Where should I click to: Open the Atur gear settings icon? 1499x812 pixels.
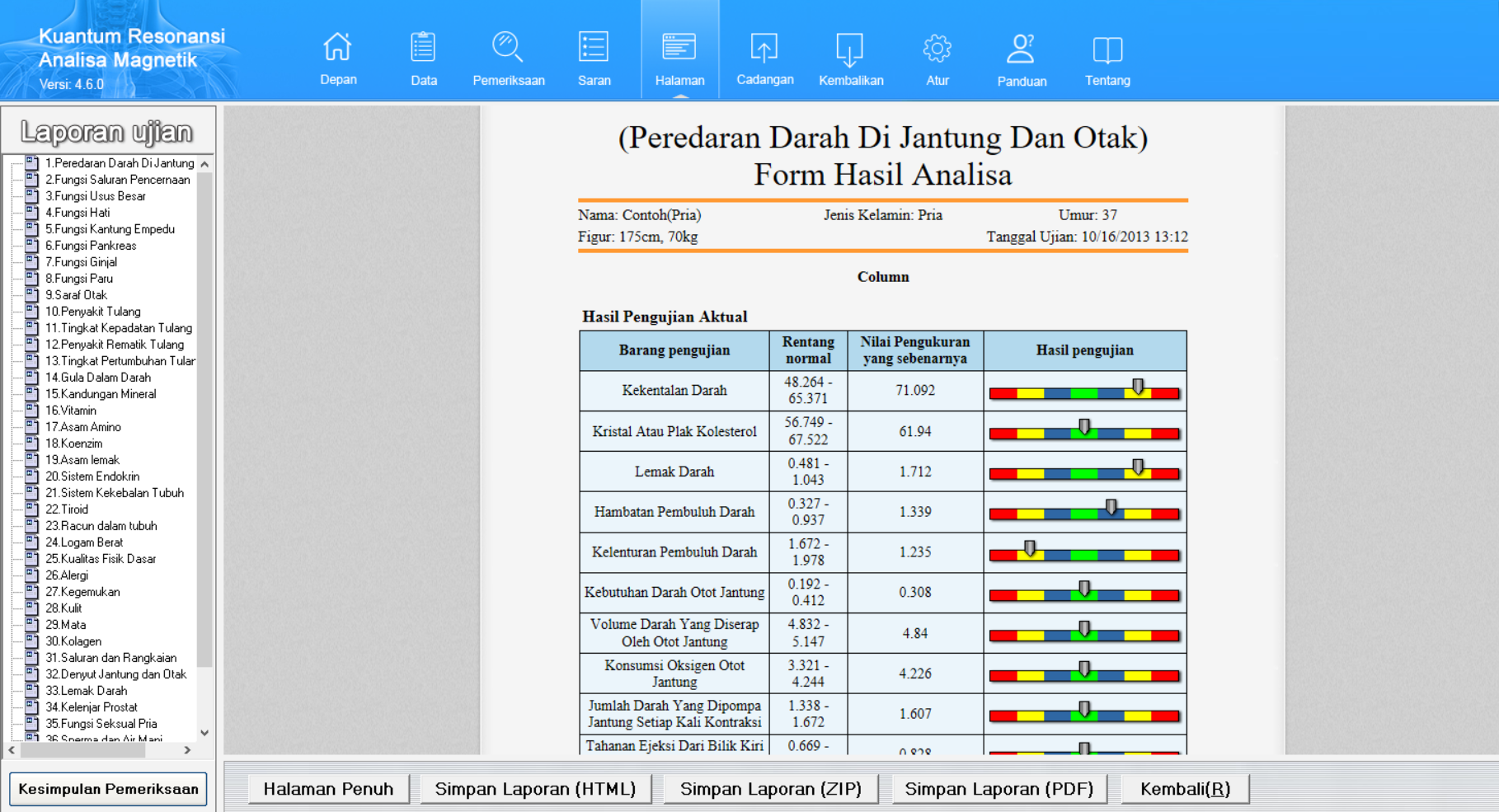[x=937, y=49]
